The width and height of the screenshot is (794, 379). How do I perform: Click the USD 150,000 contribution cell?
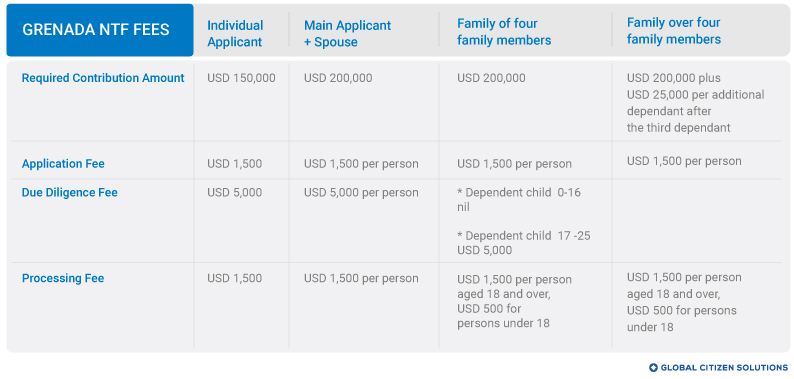(x=242, y=78)
